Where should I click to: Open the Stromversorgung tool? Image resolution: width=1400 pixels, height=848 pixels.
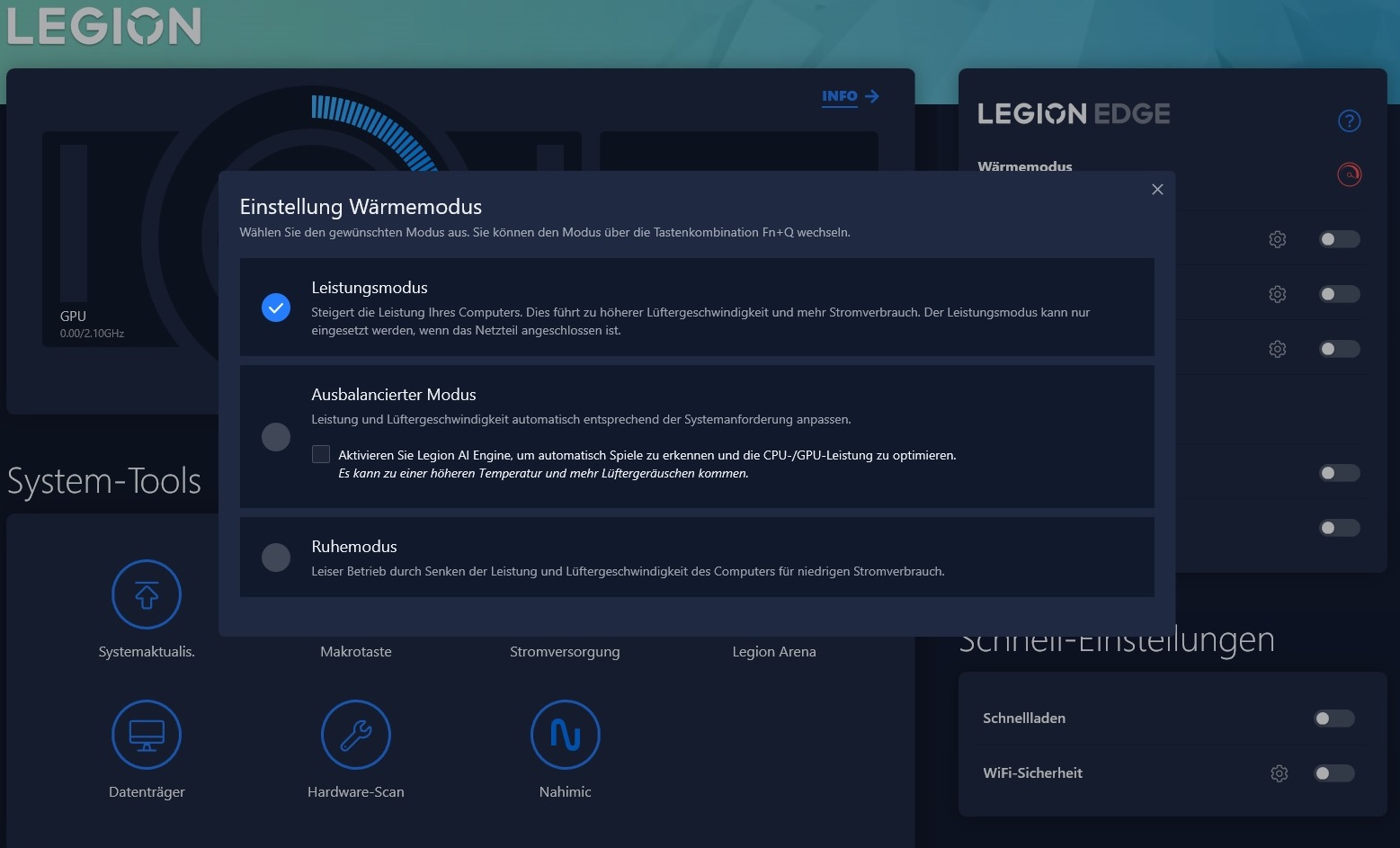(x=565, y=651)
